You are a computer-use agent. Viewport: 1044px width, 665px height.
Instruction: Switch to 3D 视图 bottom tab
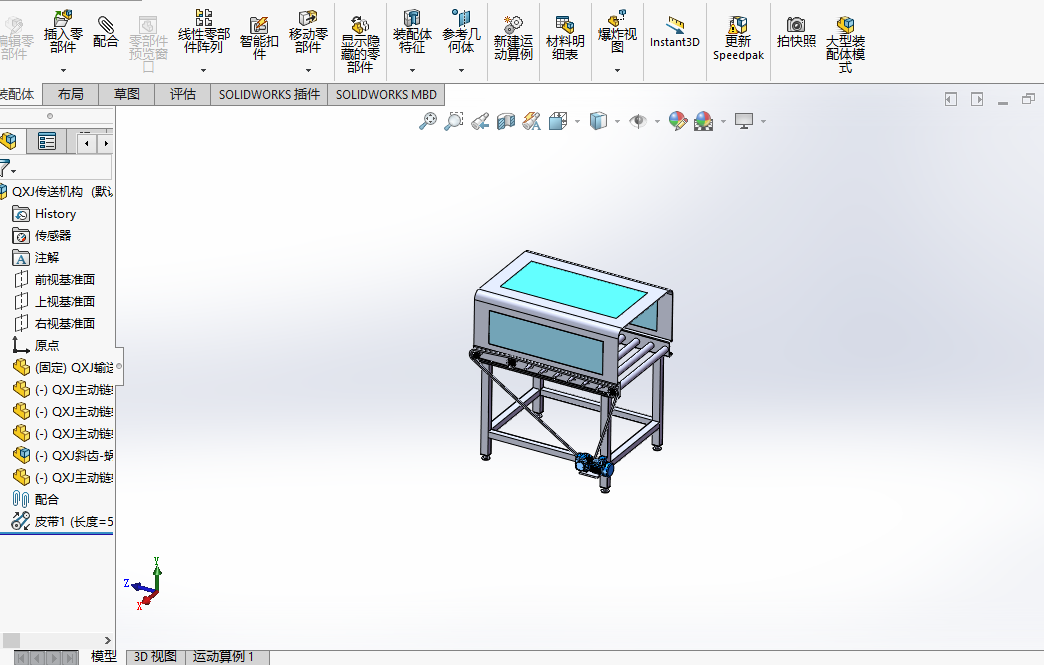[155, 657]
